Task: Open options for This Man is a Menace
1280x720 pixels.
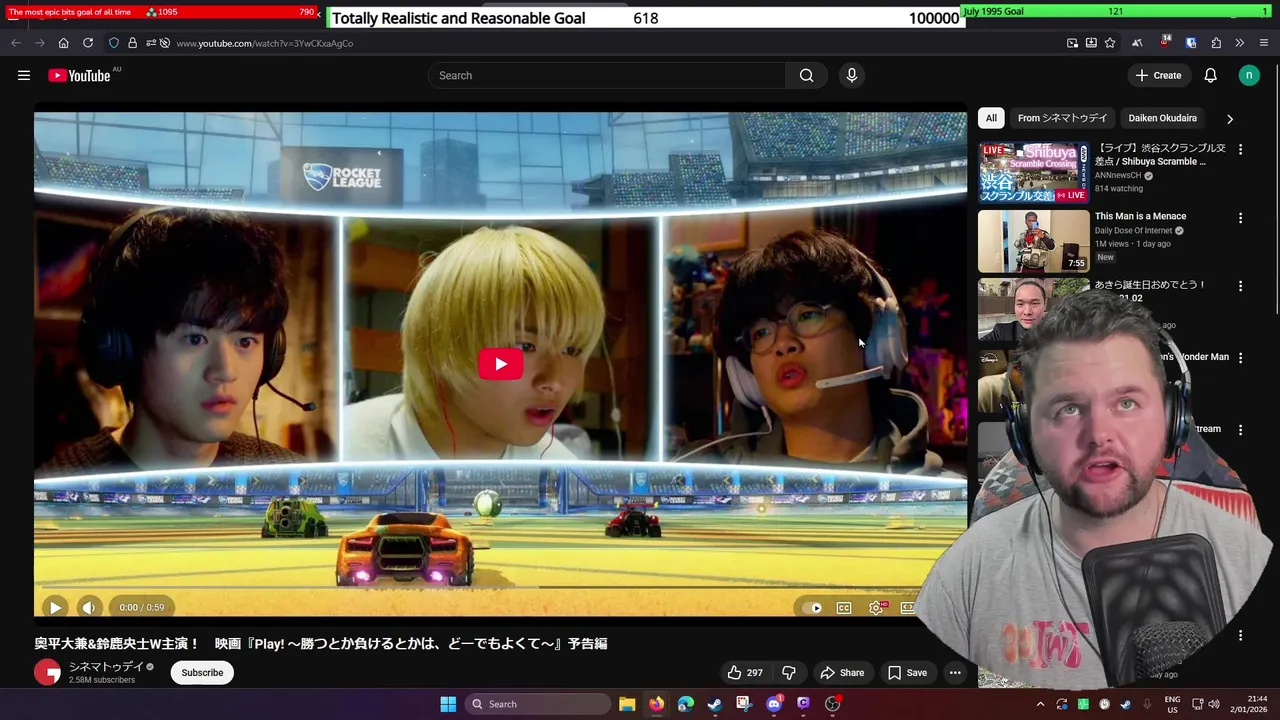Action: (x=1240, y=218)
